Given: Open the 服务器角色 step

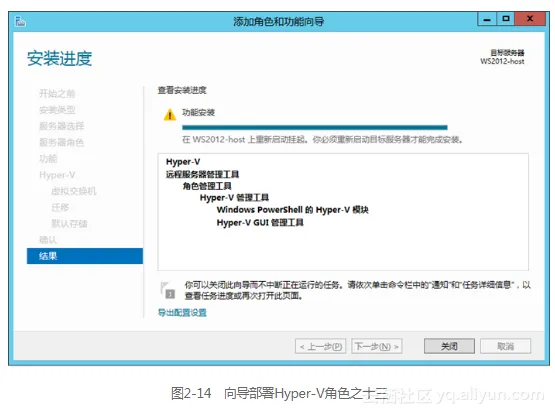Looking at the screenshot, I should click(62, 142).
